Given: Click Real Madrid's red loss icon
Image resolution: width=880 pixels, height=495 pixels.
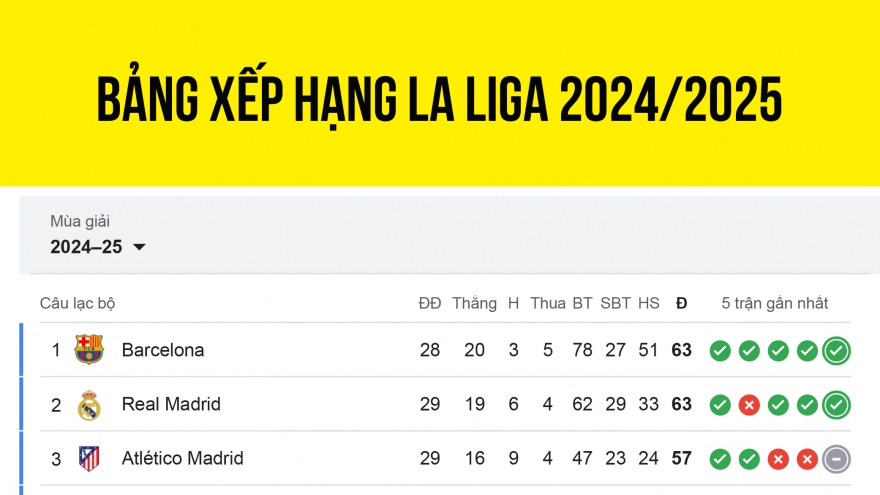Looking at the screenshot, I should pos(749,405).
